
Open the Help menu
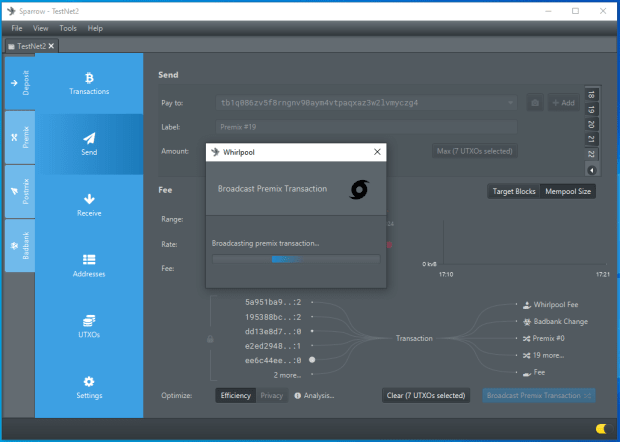(95, 28)
